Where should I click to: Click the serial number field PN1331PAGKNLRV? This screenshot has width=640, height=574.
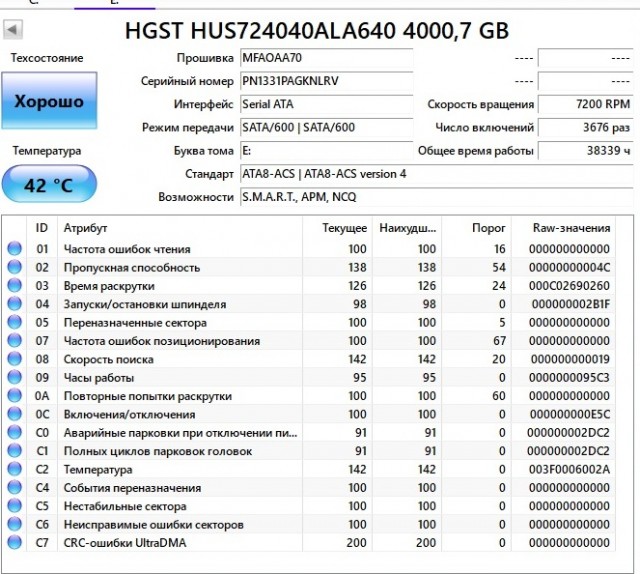pos(327,81)
